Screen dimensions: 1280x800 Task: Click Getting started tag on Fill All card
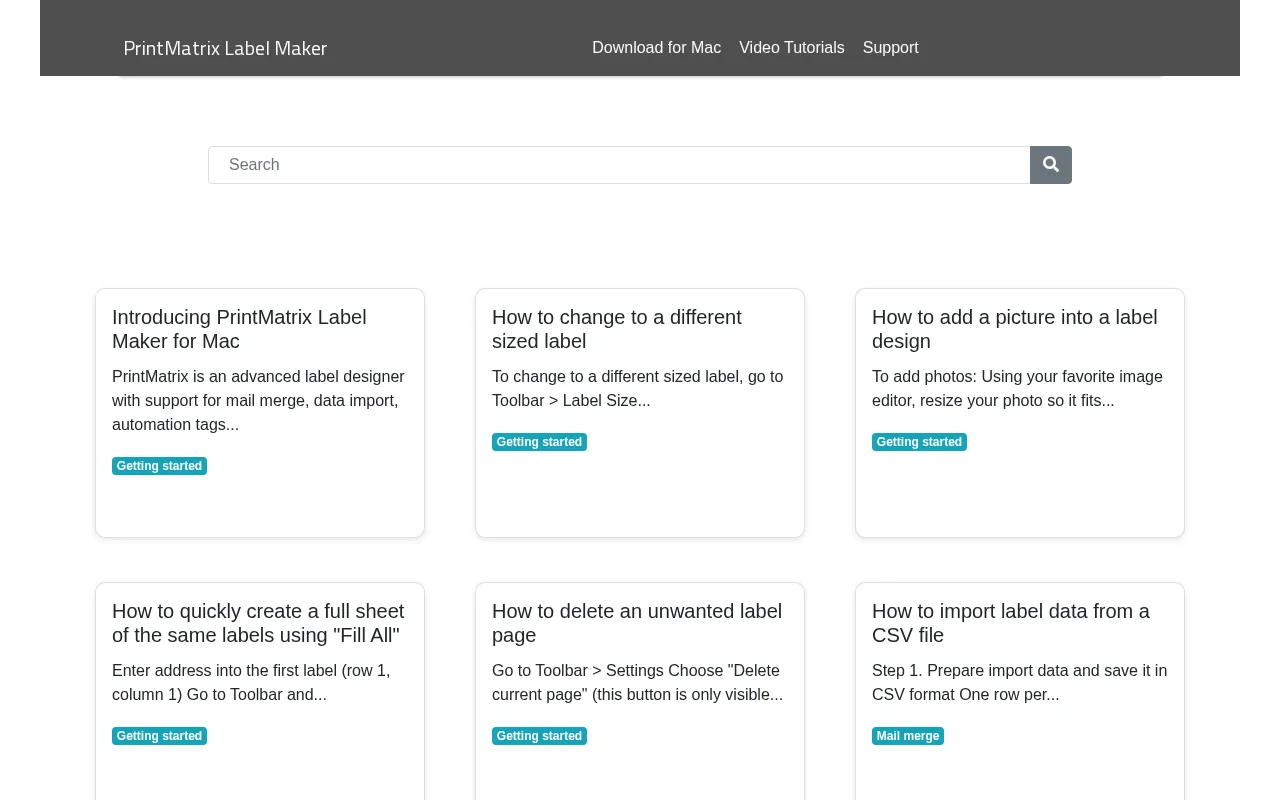point(159,736)
